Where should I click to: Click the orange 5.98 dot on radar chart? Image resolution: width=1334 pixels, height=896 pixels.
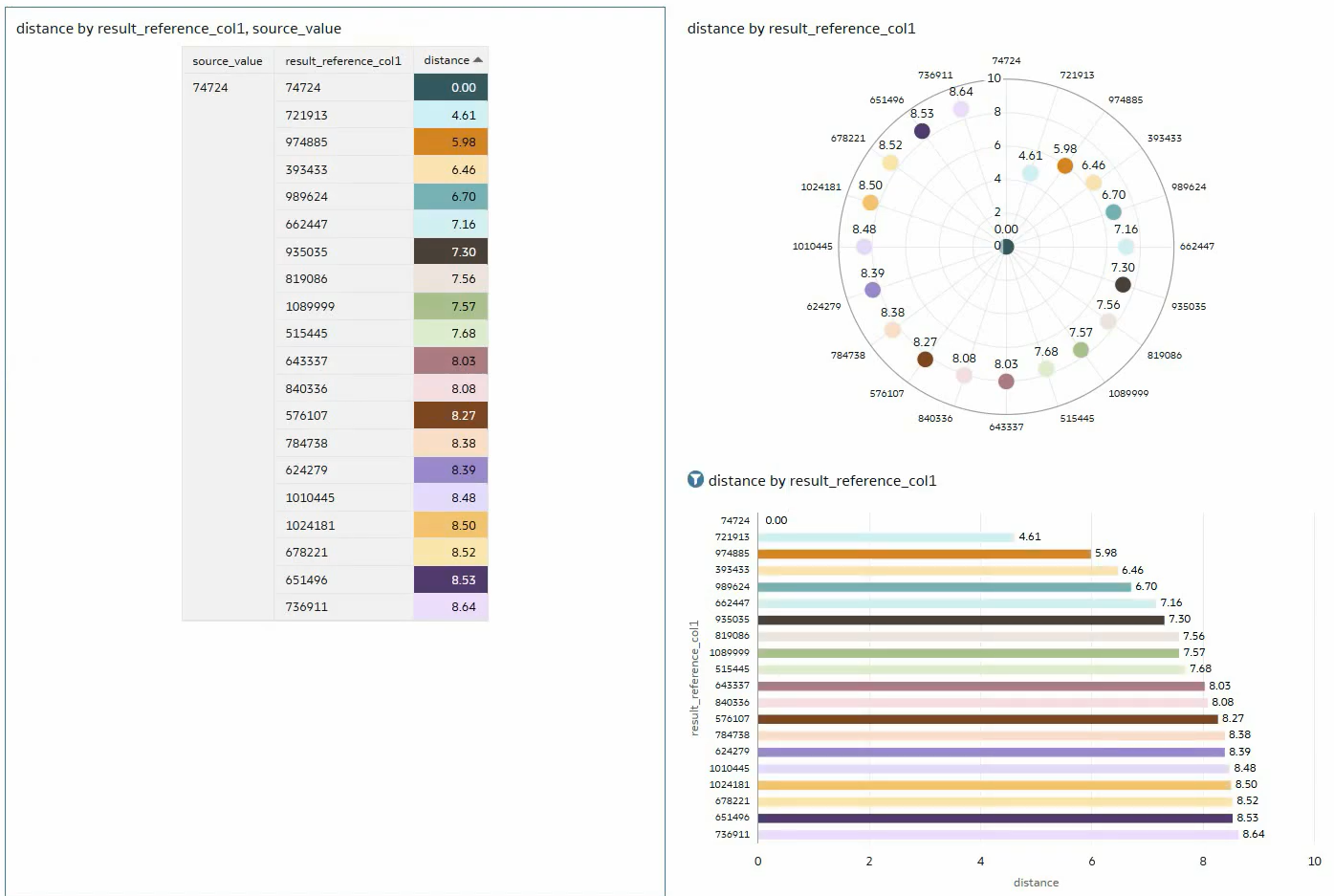(x=1064, y=166)
